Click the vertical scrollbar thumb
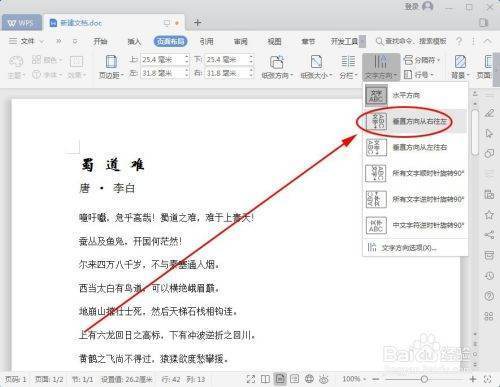The width and height of the screenshot is (500, 387). pyautogui.click(x=475, y=132)
